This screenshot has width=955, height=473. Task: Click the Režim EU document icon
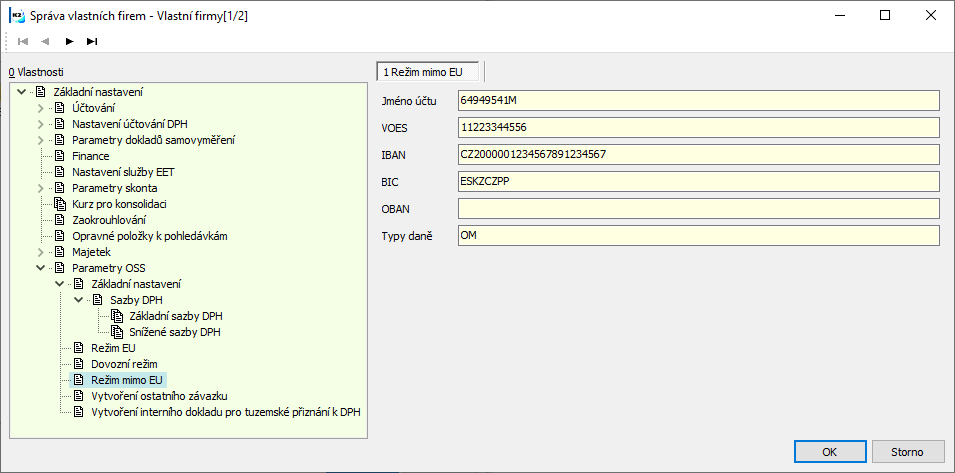[78, 348]
